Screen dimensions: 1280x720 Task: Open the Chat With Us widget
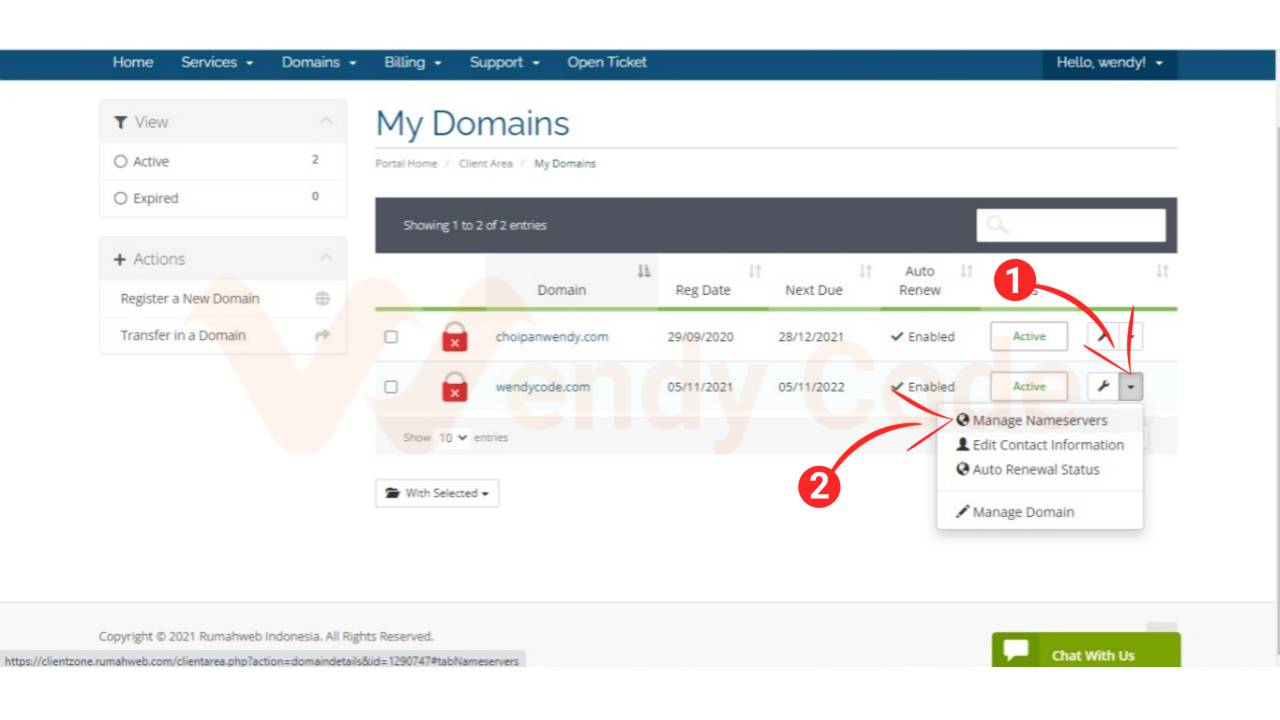(x=1086, y=650)
